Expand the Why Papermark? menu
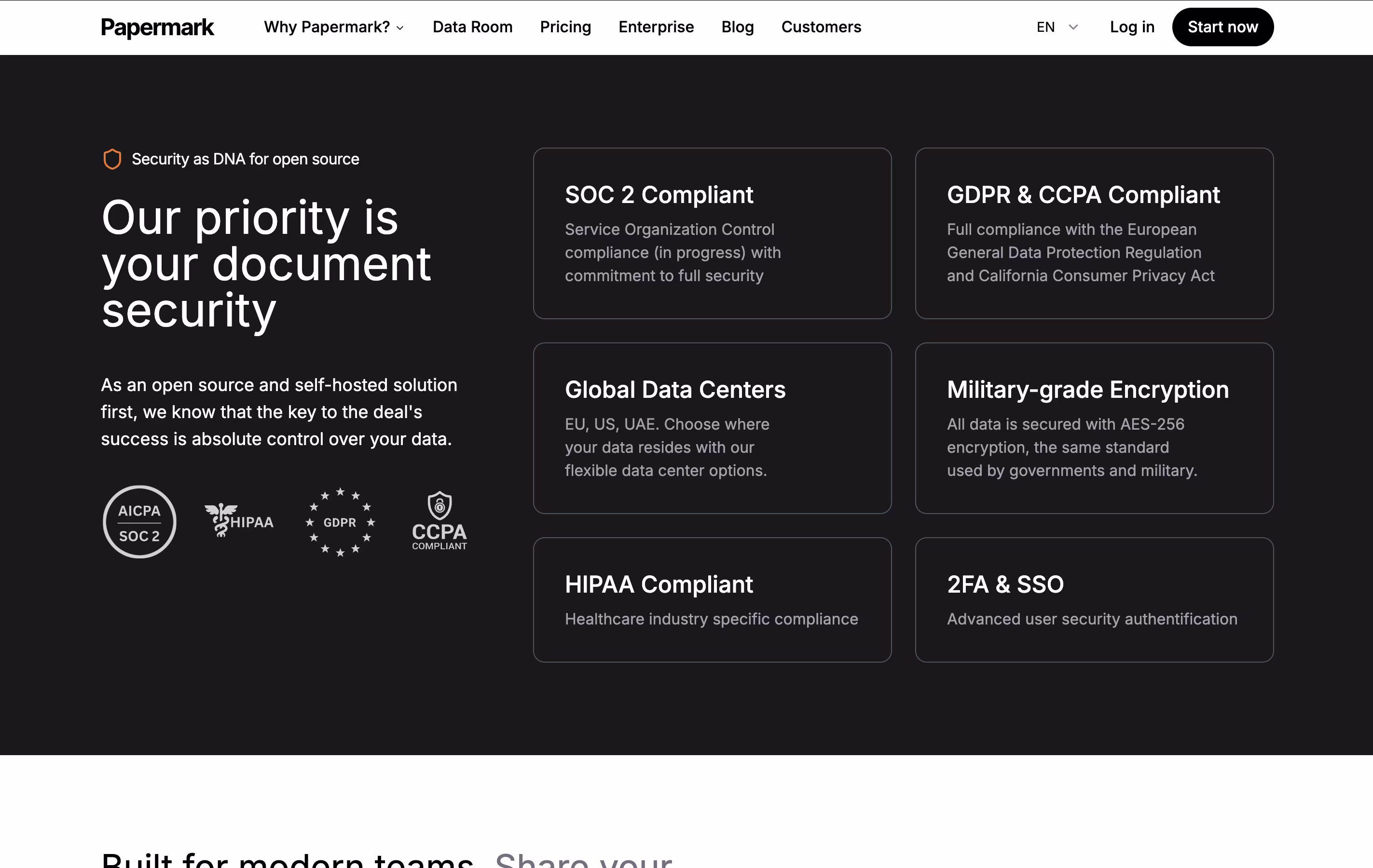Image resolution: width=1373 pixels, height=868 pixels. [333, 27]
